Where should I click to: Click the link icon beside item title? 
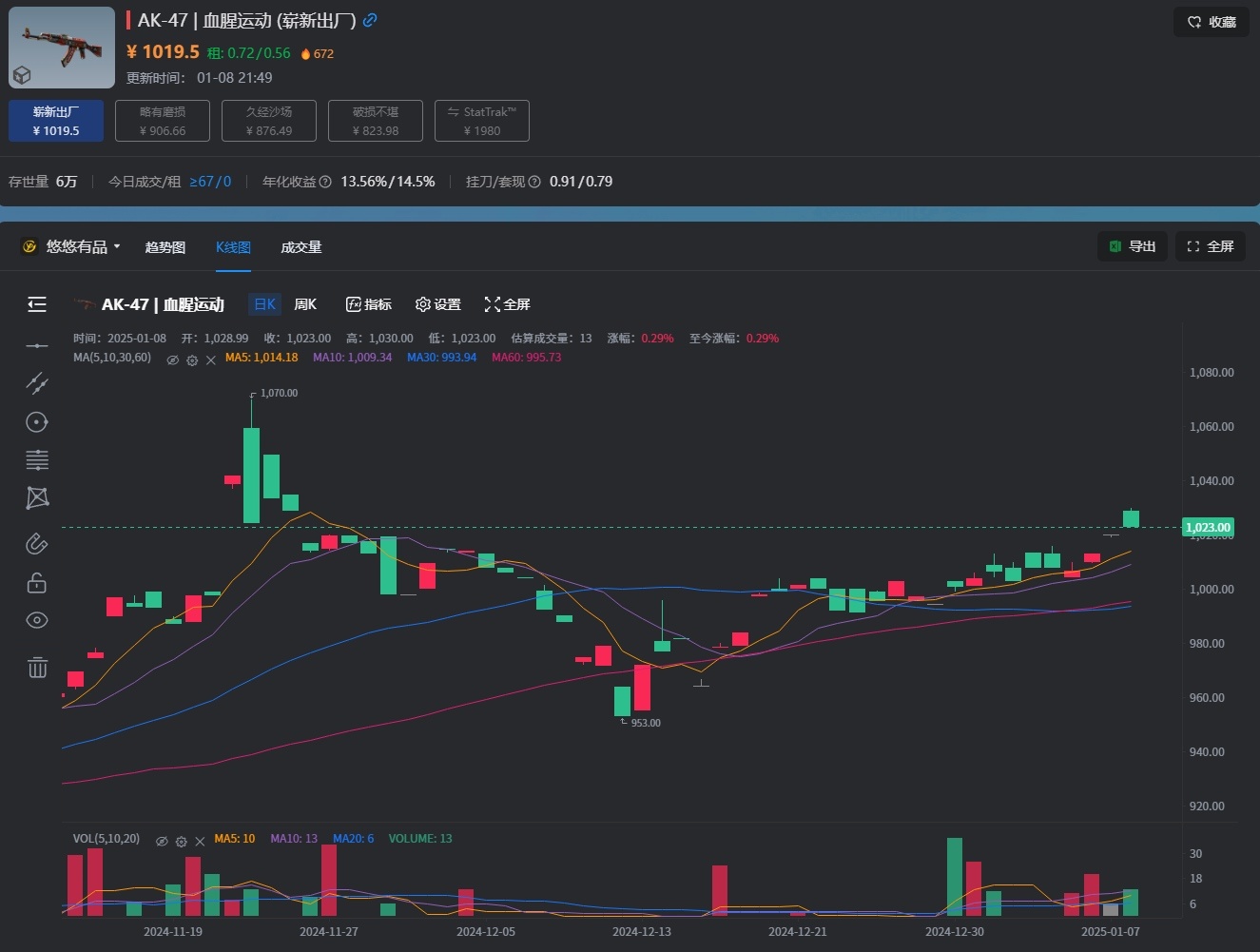tap(370, 20)
